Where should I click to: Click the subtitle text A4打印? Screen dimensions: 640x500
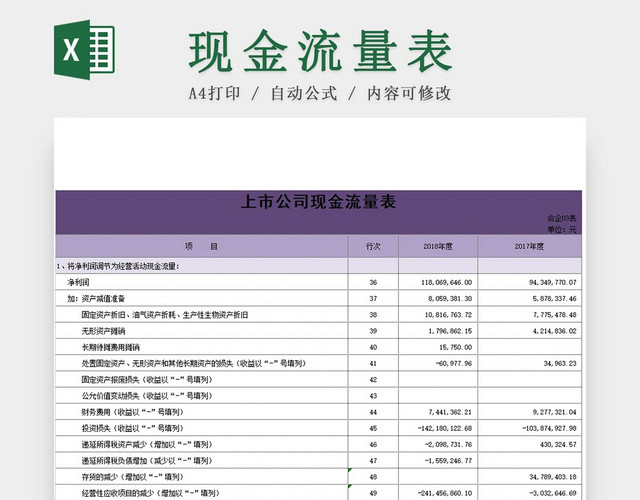214,93
